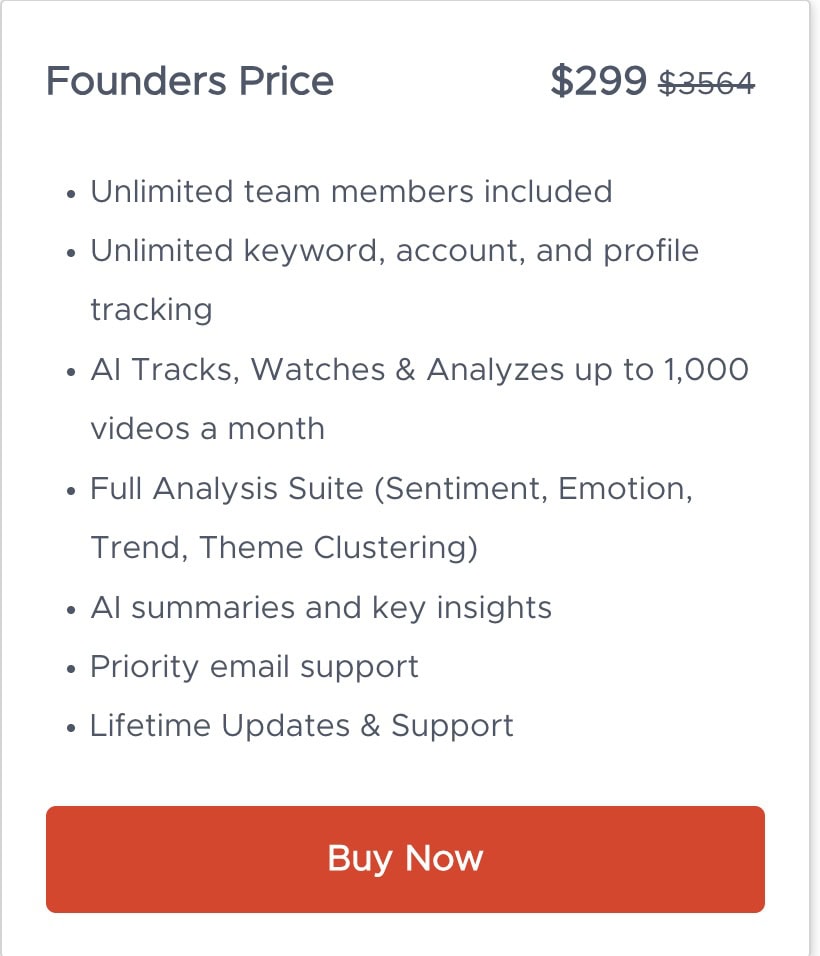Click the bullet beside Unlimited team members
The height and width of the screenshot is (956, 820).
pos(70,193)
